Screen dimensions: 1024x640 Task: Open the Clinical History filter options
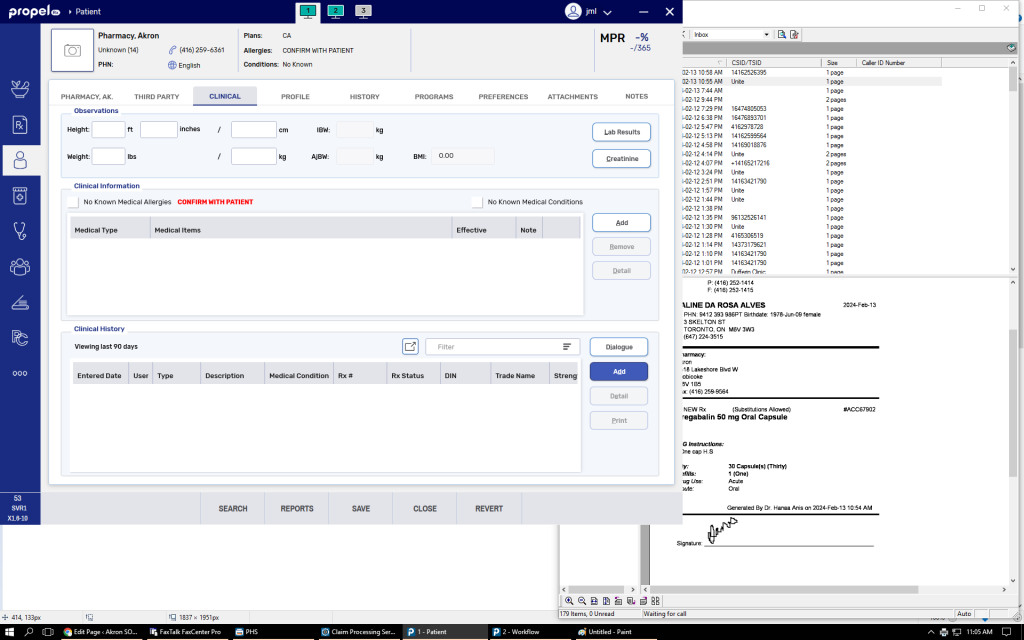click(567, 346)
